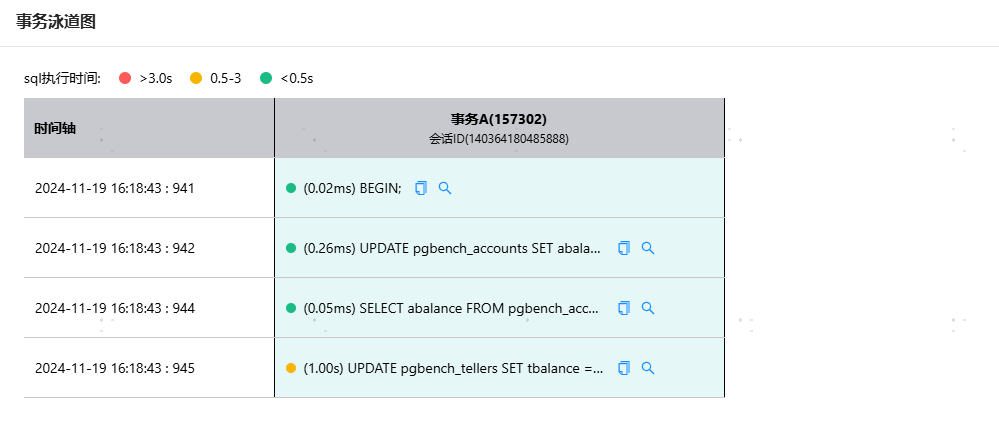The width and height of the screenshot is (999, 422).
Task: Click the yellow 0.5-3 legend dot
Action: (x=196, y=78)
